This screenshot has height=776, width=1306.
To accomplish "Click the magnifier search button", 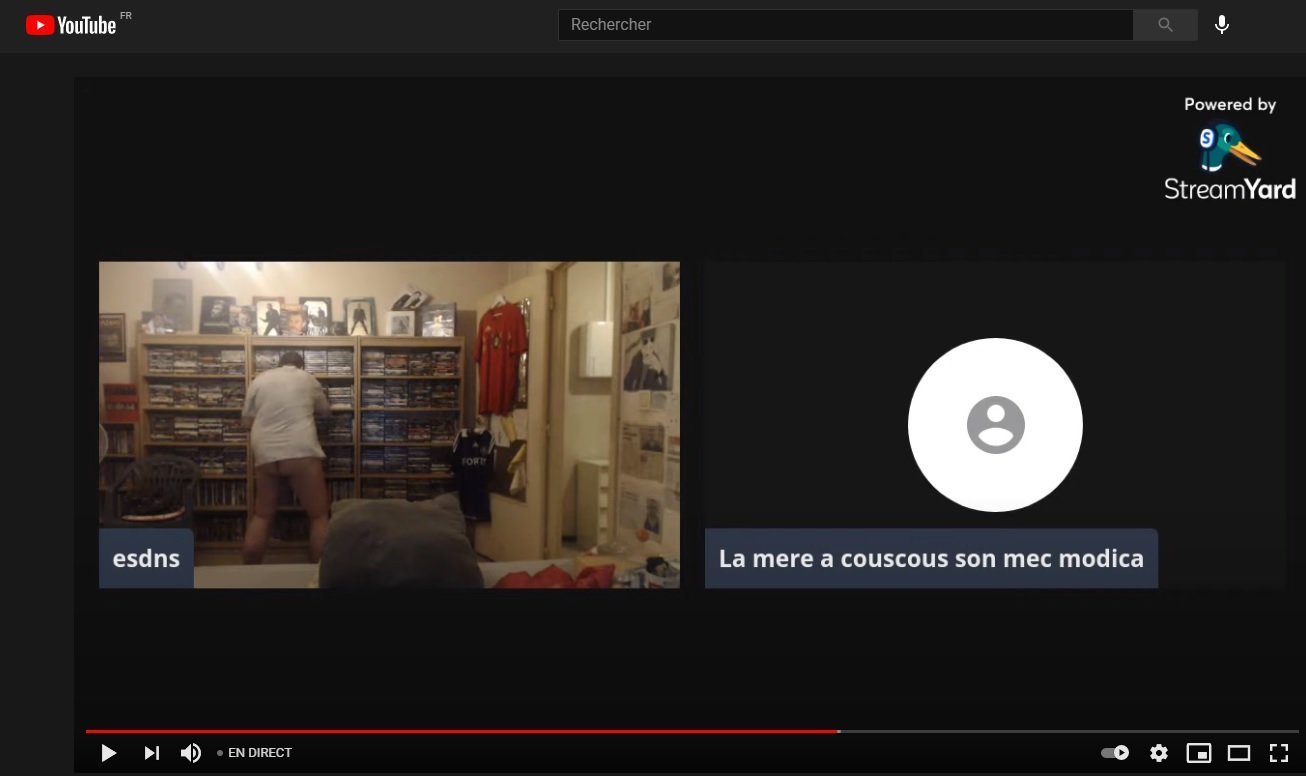I will (x=1165, y=25).
